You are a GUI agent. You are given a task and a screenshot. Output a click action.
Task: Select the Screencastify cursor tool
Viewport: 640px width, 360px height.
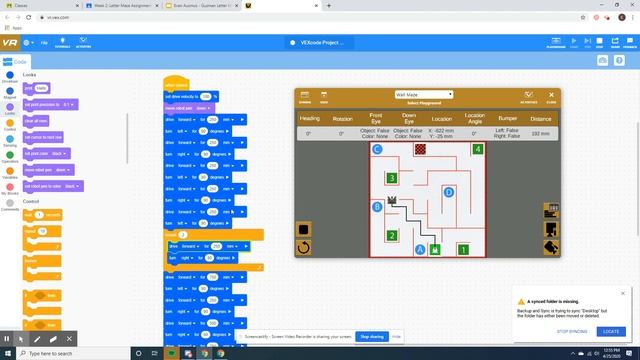[21, 339]
